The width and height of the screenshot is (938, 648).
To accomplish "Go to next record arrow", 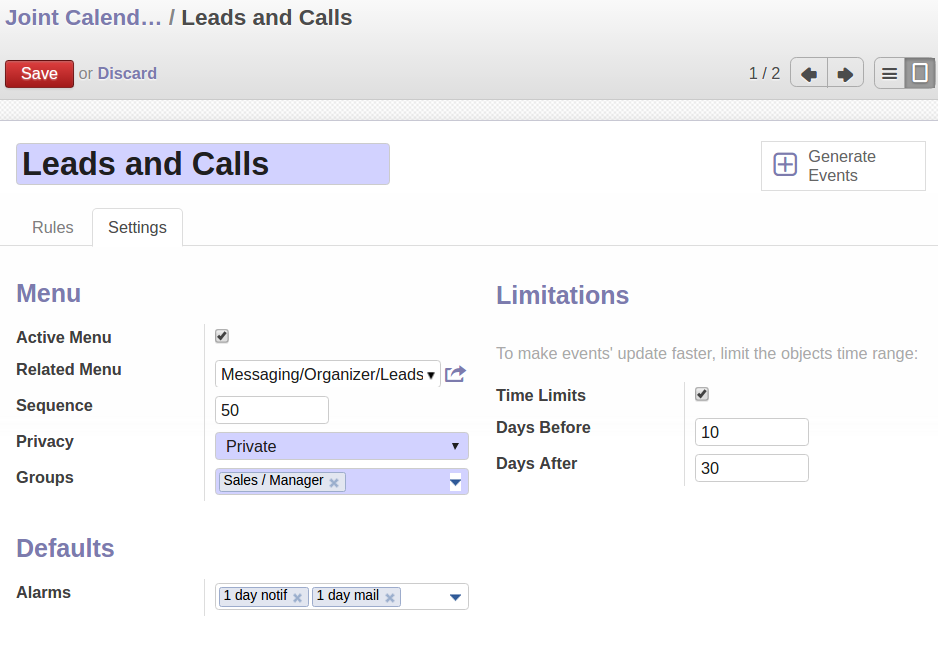I will point(845,74).
